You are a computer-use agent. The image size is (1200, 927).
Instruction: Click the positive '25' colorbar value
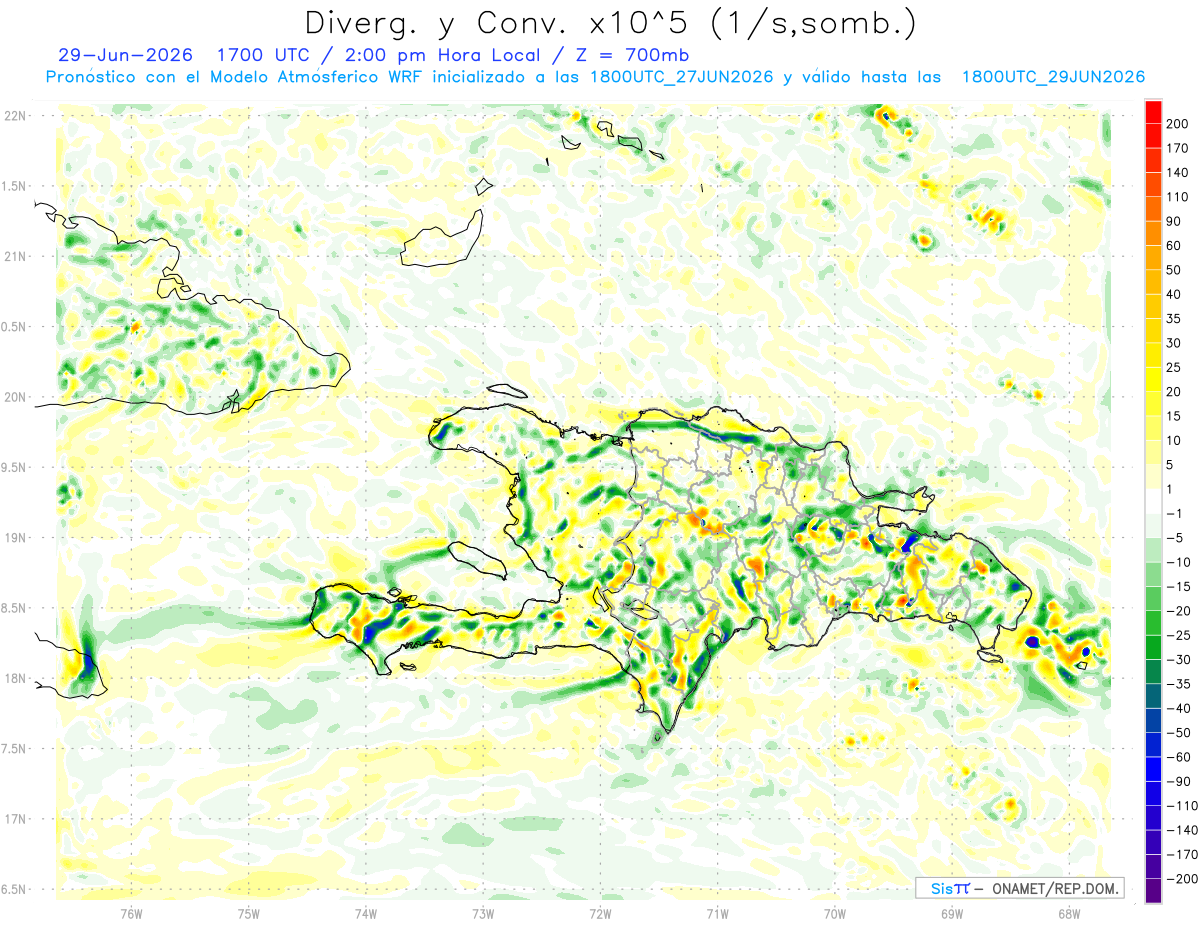point(1174,367)
